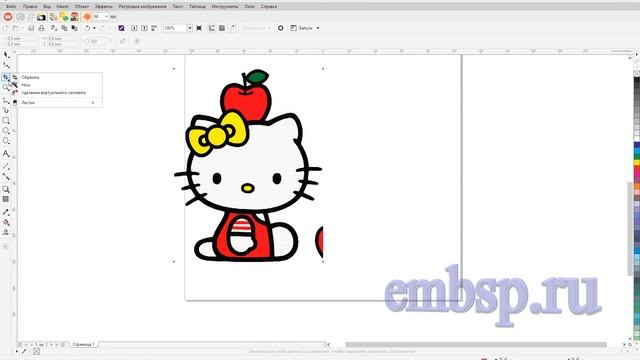Click the Open file folder icon
Screen dimensions: 640x360
pyautogui.click(x=16, y=28)
